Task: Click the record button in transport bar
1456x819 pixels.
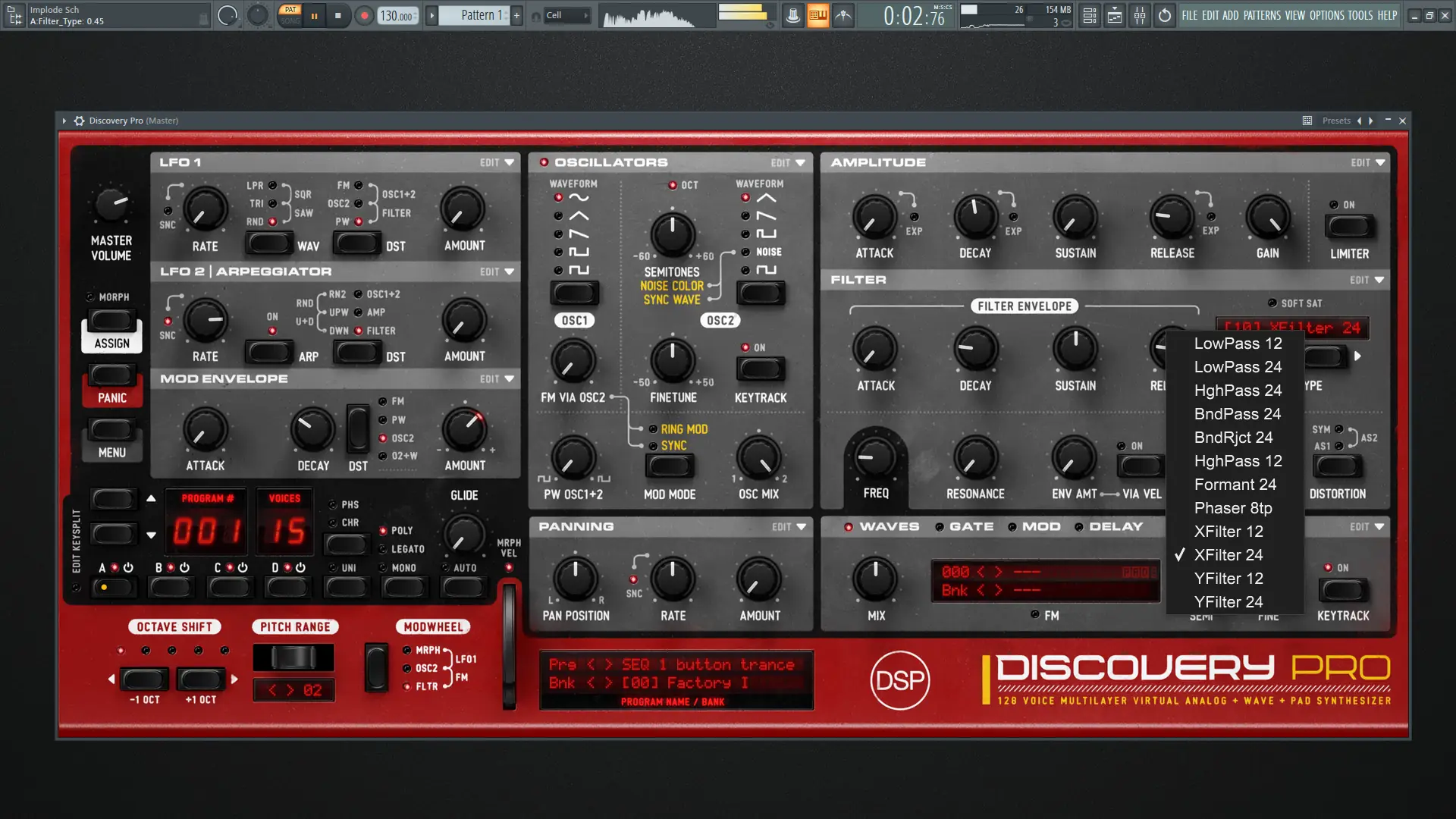Action: (365, 15)
